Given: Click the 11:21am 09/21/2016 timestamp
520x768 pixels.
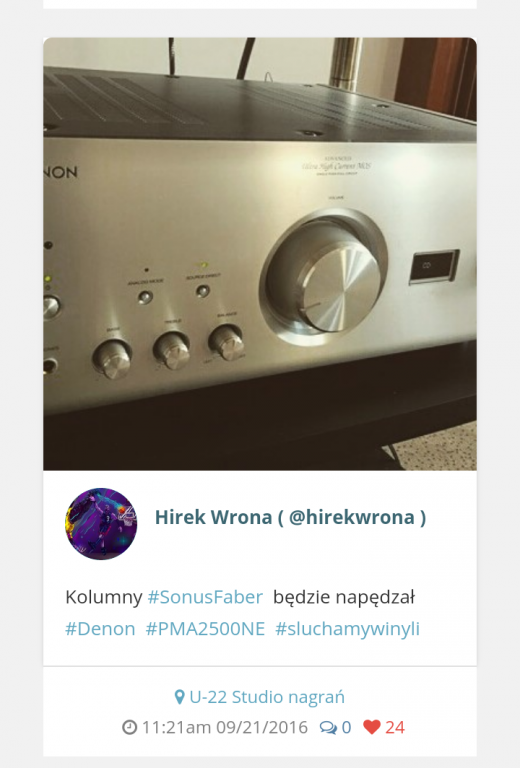Looking at the screenshot, I should (x=225, y=727).
